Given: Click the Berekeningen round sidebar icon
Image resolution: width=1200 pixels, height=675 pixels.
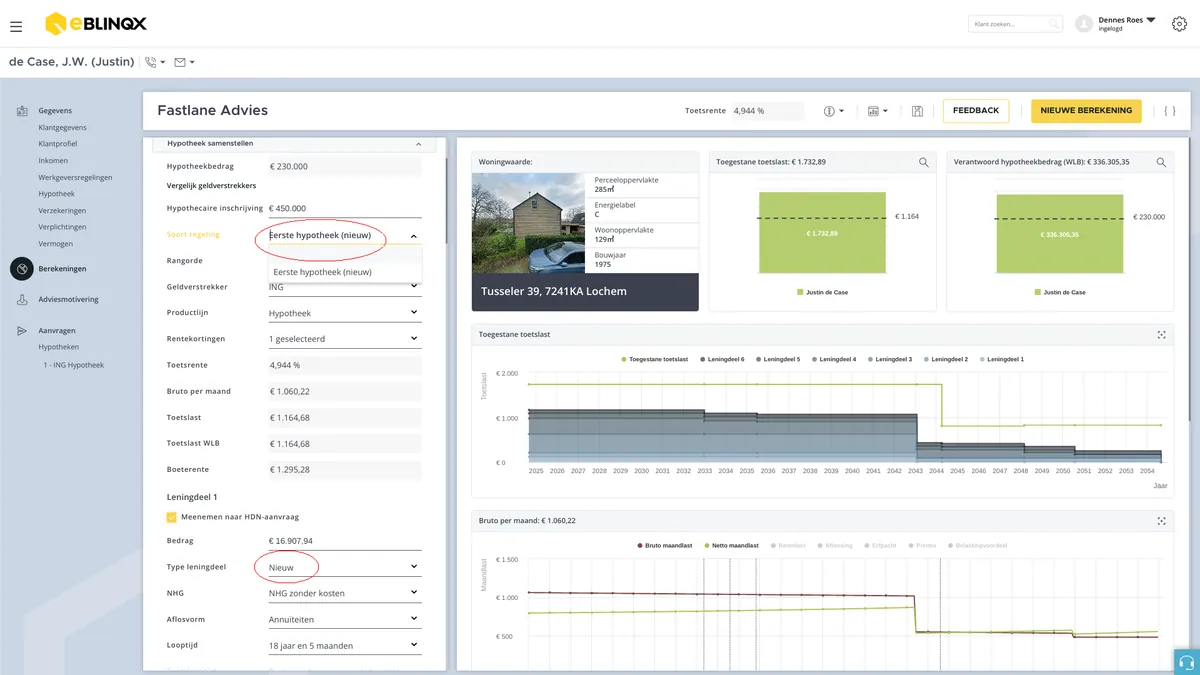Looking at the screenshot, I should click(22, 269).
